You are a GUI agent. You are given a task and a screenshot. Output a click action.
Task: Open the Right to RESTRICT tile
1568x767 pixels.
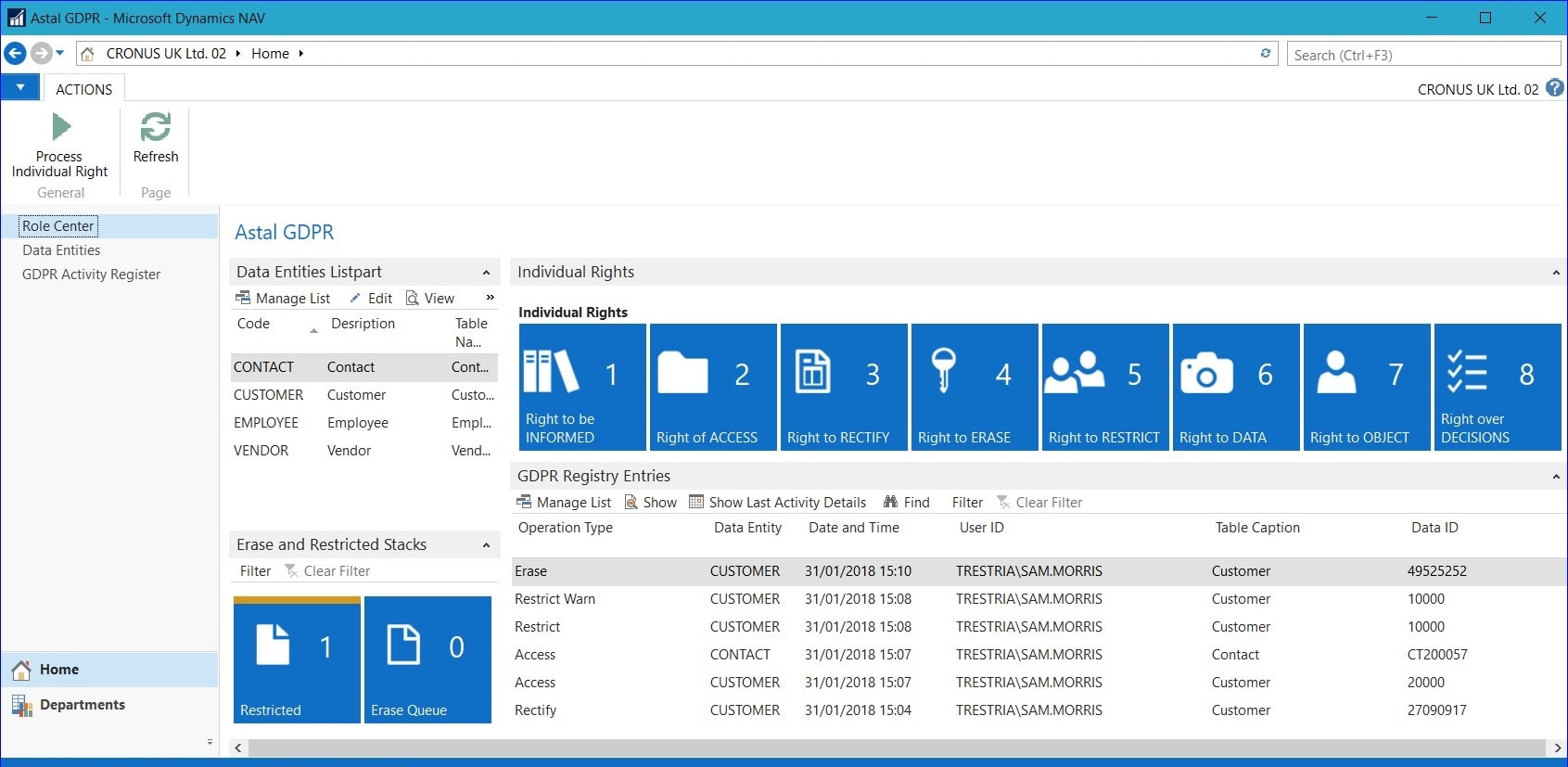[1105, 387]
